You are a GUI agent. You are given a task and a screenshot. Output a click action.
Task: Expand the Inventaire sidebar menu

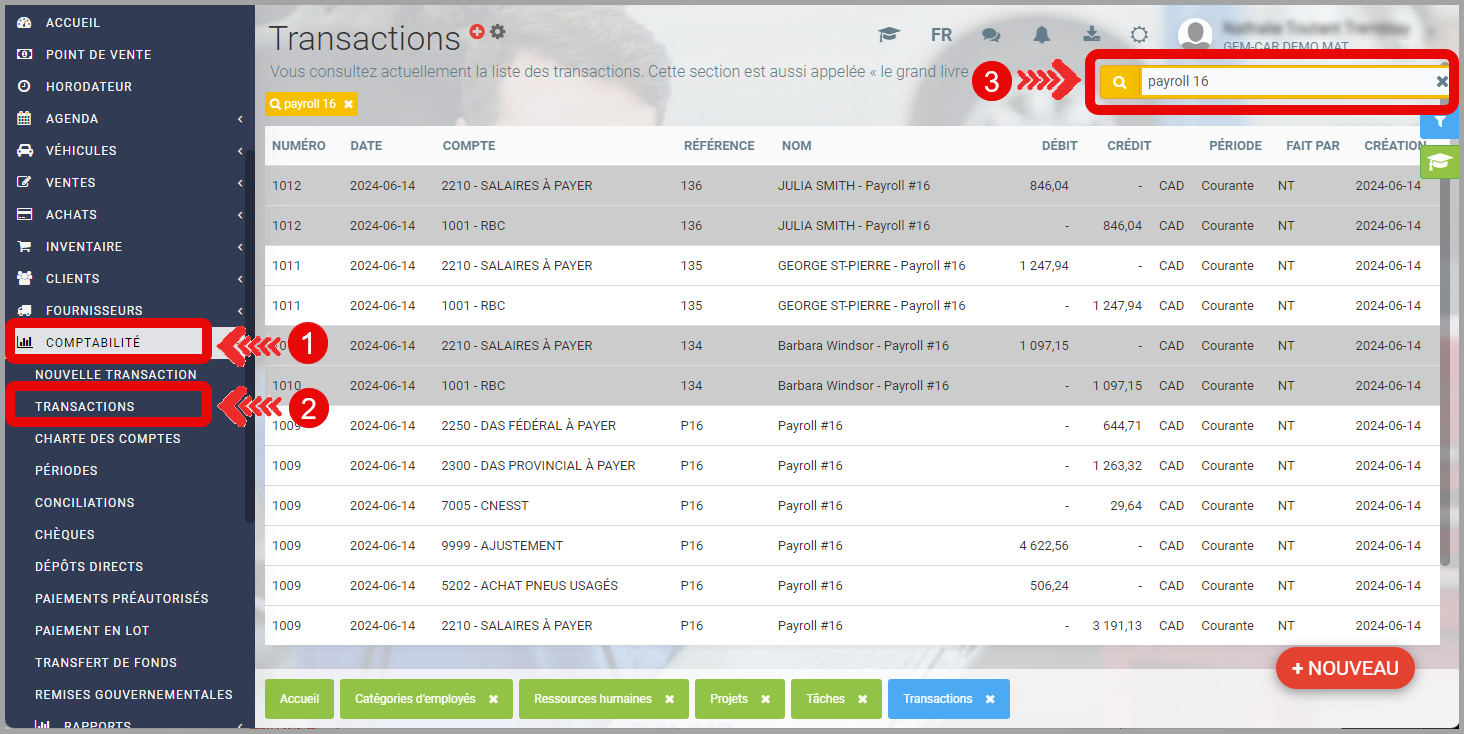(x=240, y=247)
